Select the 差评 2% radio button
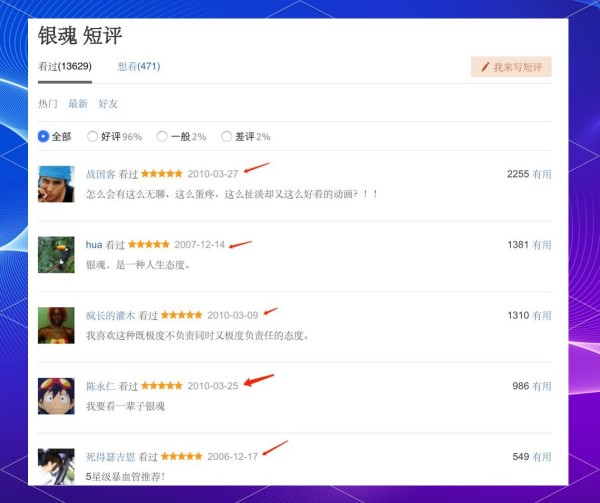Image resolution: width=600 pixels, height=503 pixels. [x=226, y=136]
